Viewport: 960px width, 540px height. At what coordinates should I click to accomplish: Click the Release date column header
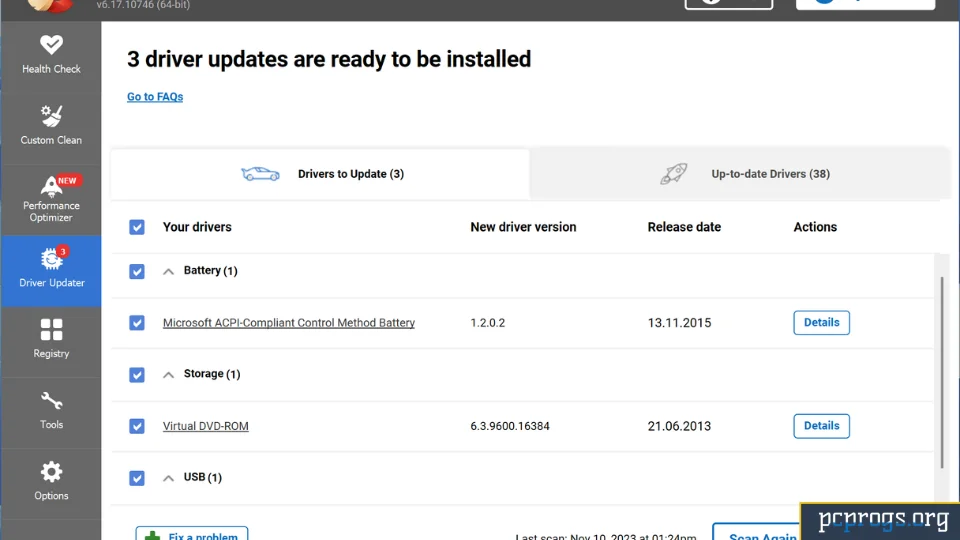click(x=684, y=227)
